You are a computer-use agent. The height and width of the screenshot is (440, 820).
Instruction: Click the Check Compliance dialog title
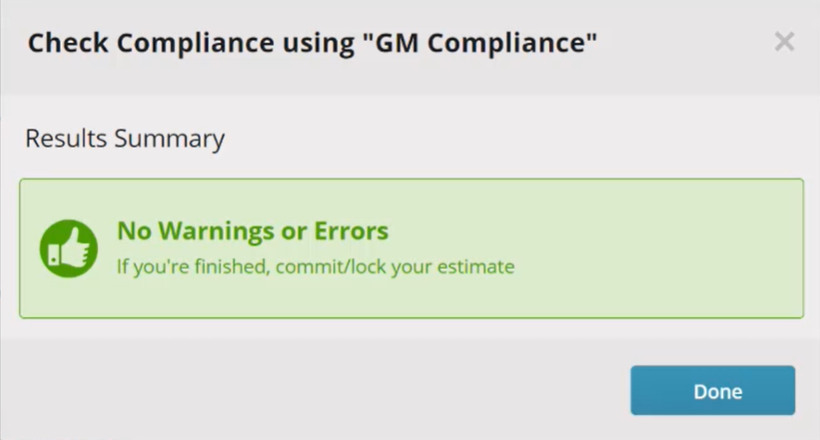[x=312, y=43]
